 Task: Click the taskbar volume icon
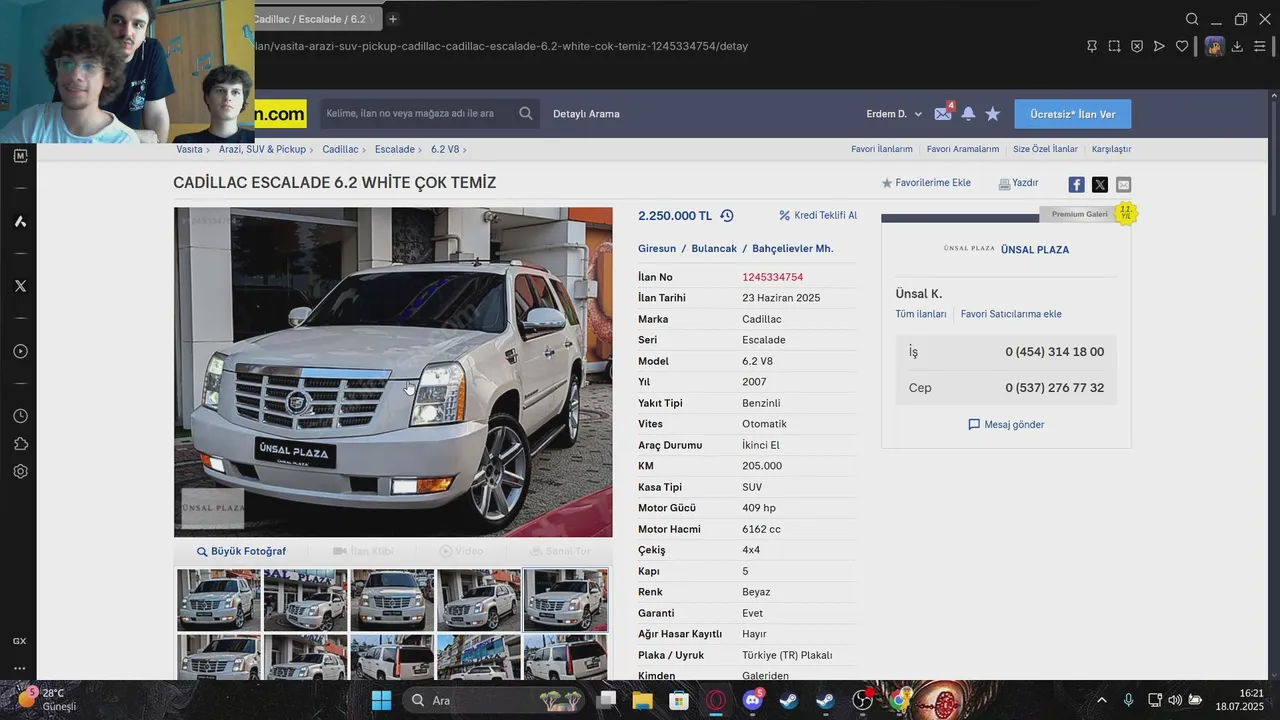tap(1175, 700)
